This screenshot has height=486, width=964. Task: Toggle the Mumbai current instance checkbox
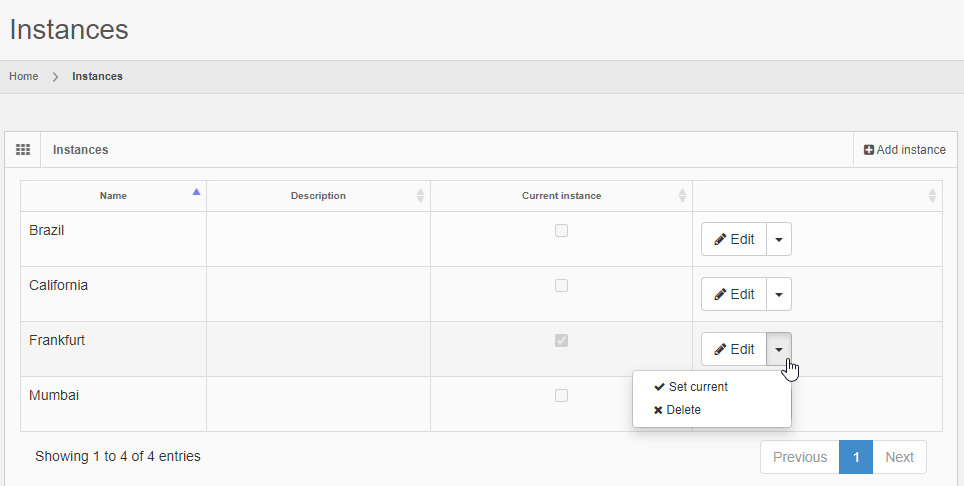(x=561, y=396)
